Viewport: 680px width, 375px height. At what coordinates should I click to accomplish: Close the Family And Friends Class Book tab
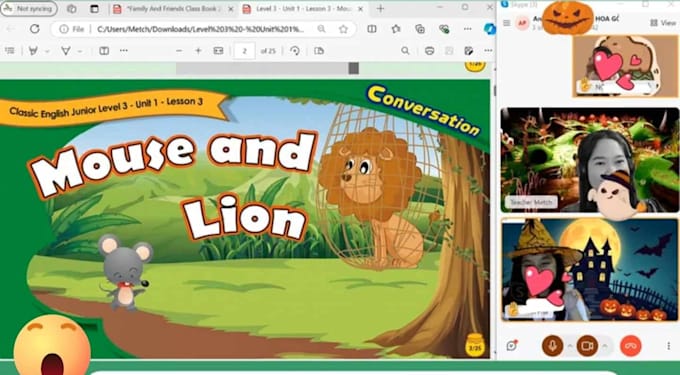tap(230, 9)
